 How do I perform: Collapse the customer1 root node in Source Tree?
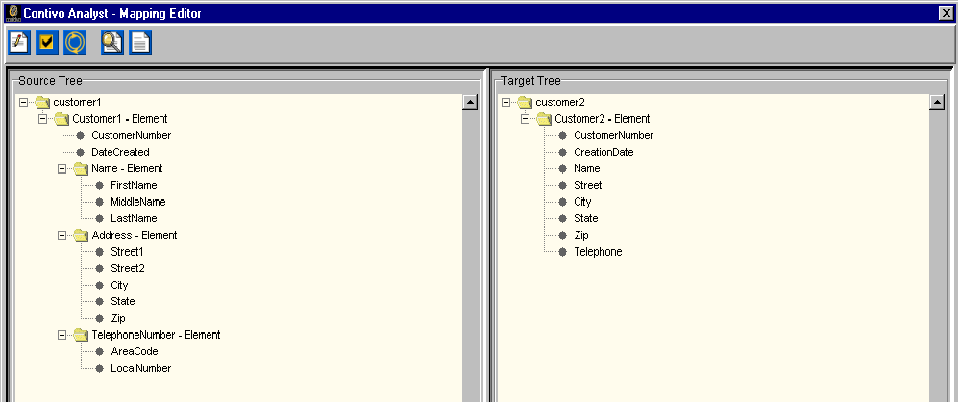click(23, 102)
